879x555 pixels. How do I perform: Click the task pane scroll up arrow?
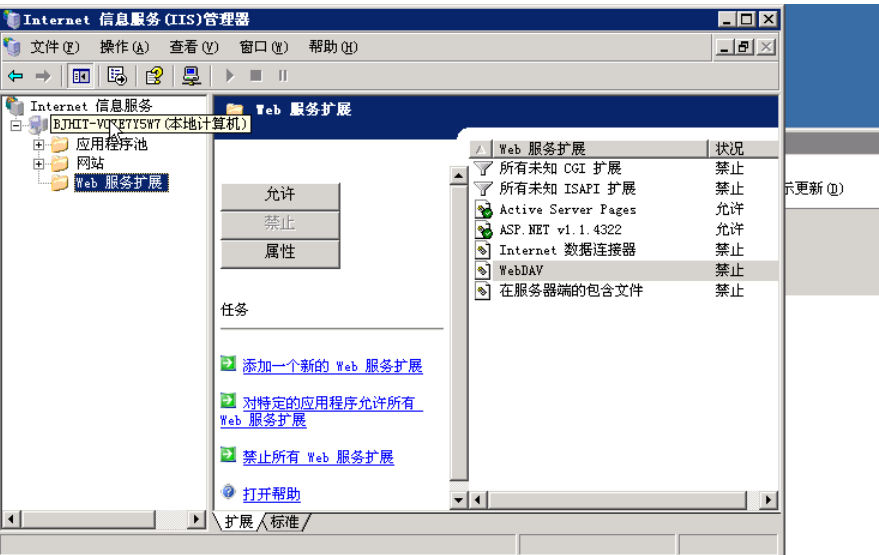[459, 175]
